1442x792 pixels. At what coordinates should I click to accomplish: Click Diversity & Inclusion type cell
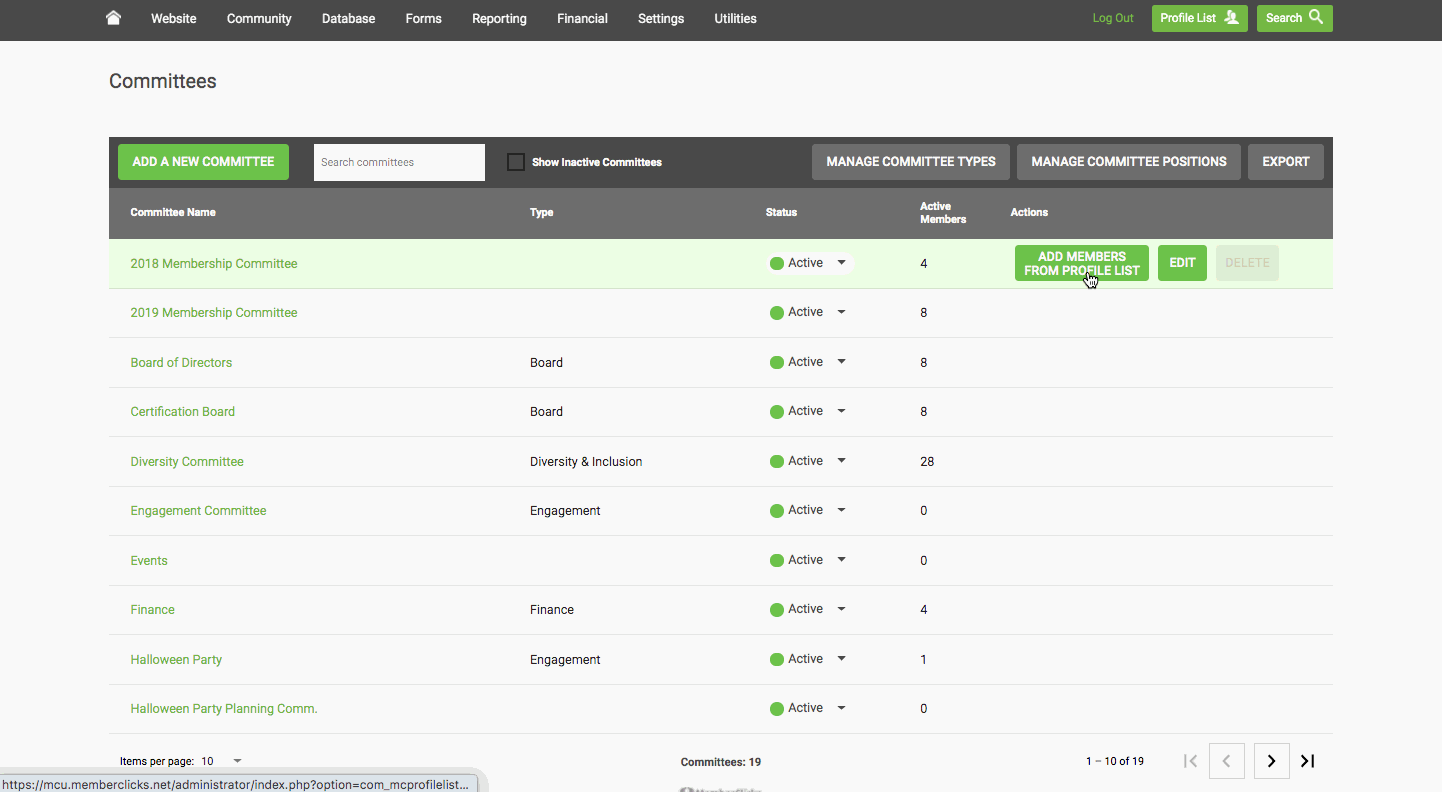click(586, 462)
